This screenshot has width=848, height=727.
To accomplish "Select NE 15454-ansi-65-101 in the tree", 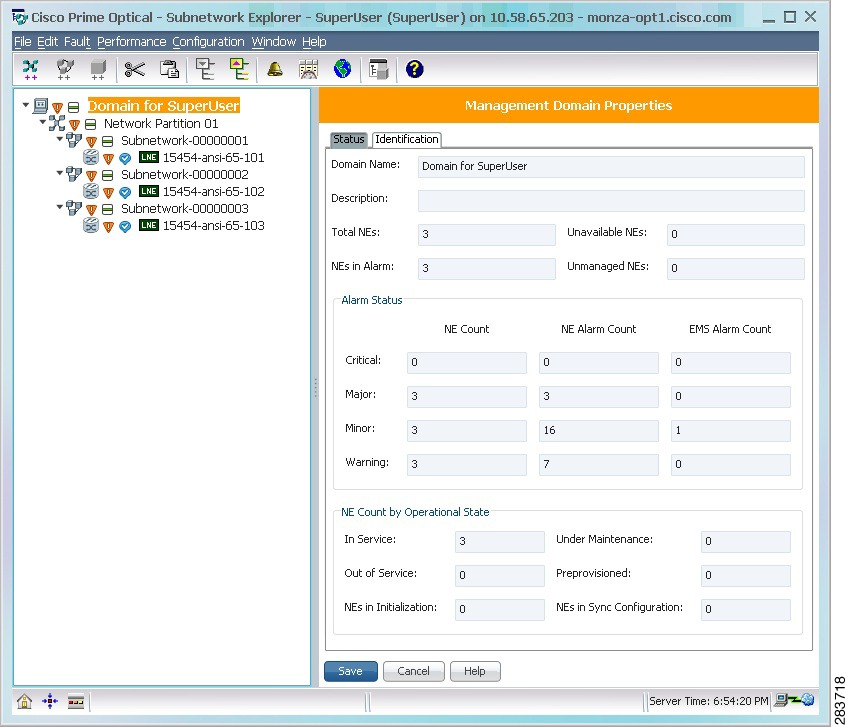I will (214, 157).
